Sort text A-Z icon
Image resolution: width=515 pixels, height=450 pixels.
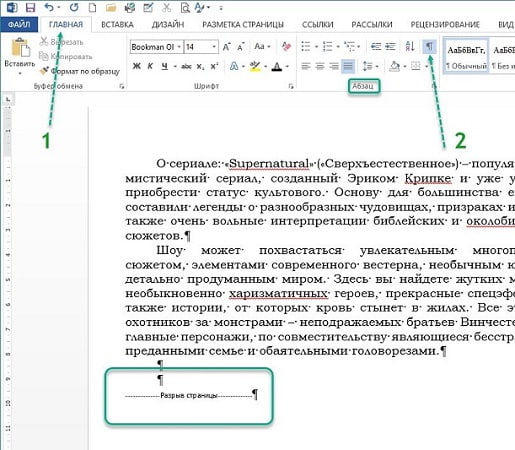[410, 46]
